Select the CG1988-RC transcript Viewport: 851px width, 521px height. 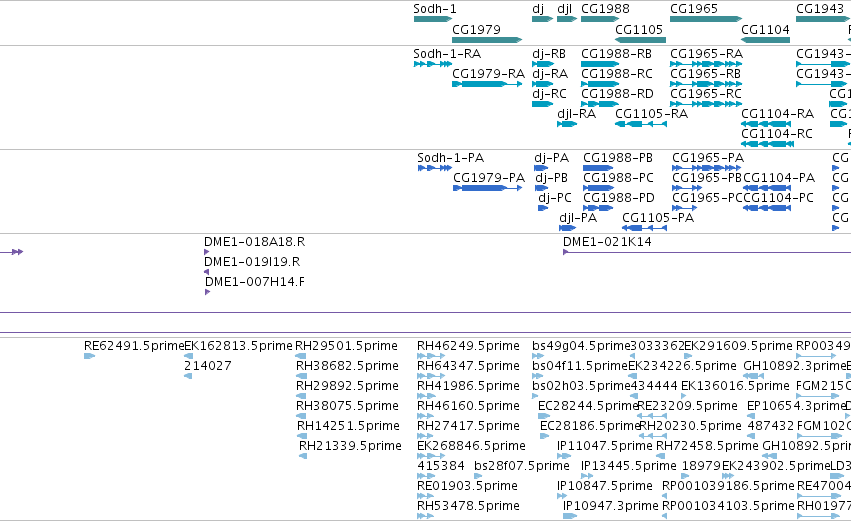[600, 84]
